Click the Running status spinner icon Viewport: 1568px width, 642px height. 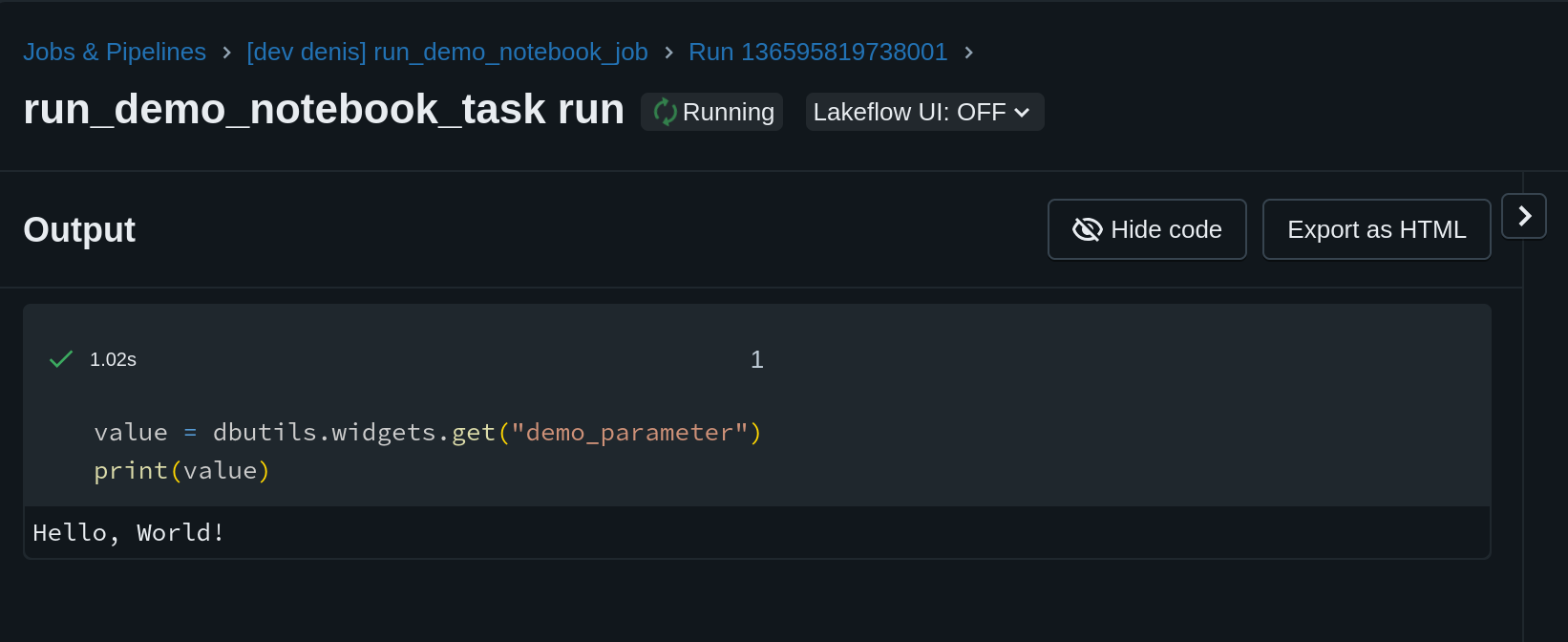(665, 113)
